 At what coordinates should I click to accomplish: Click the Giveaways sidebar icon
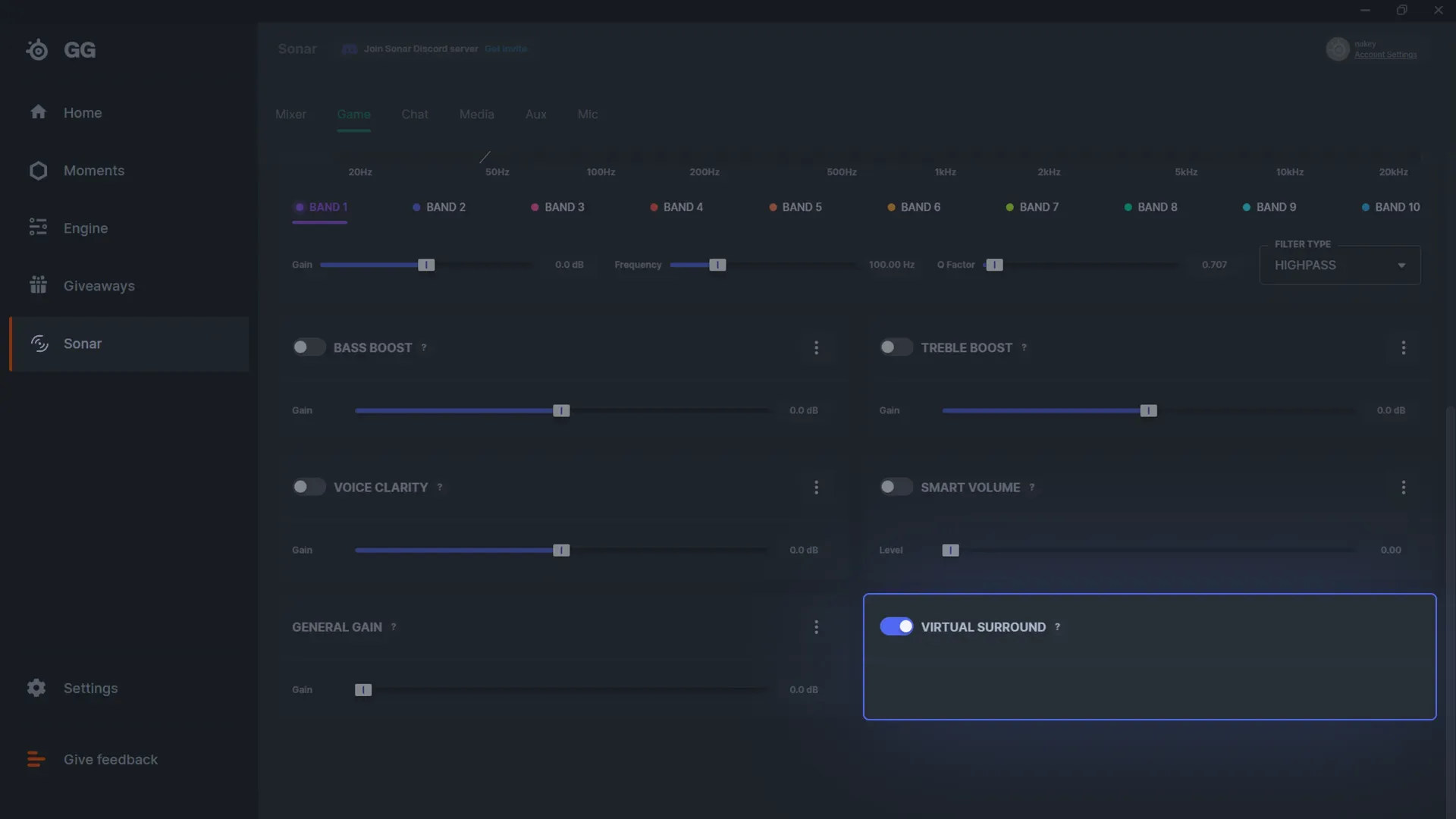tap(37, 285)
